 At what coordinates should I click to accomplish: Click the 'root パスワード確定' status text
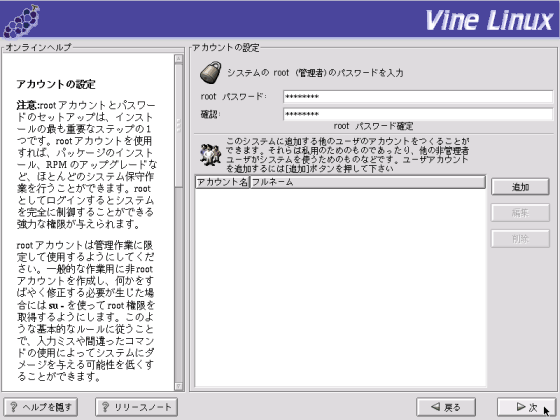tap(373, 126)
